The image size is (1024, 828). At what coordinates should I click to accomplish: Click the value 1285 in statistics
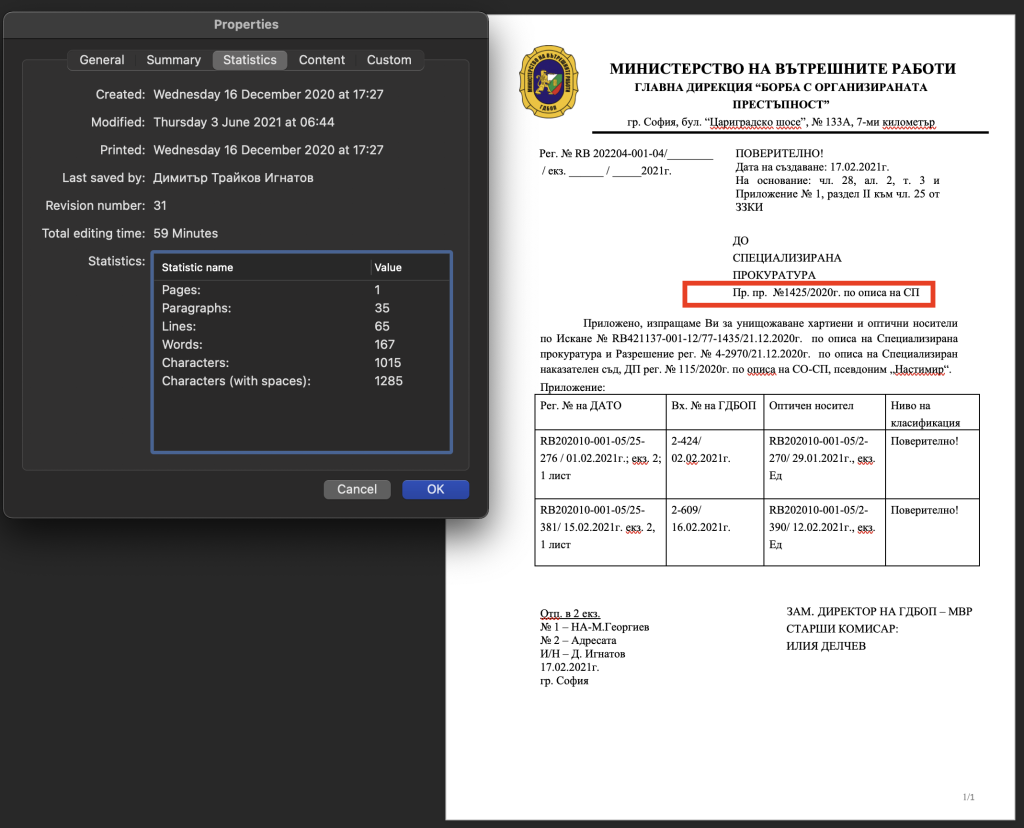point(389,381)
